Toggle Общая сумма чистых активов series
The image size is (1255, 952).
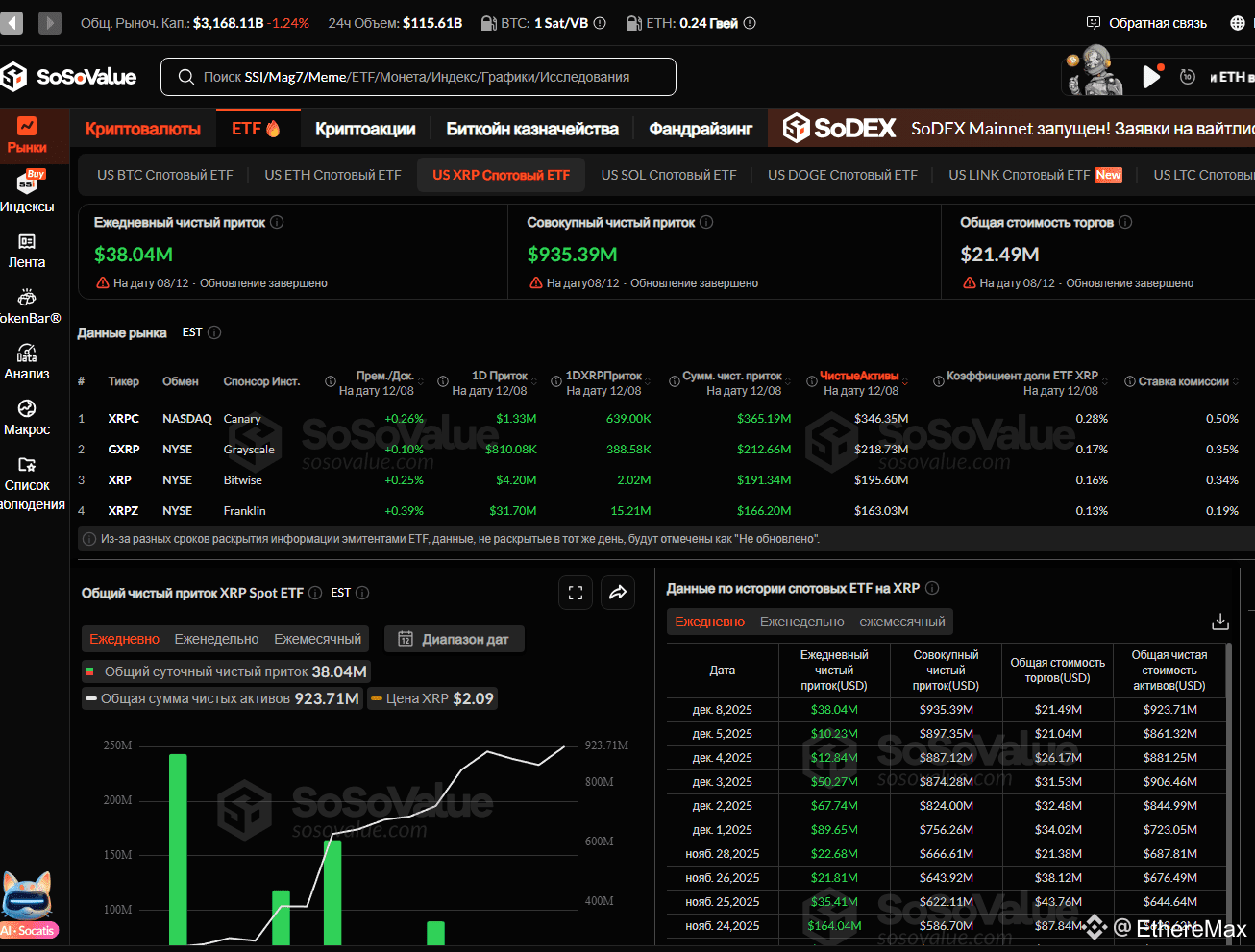[222, 698]
